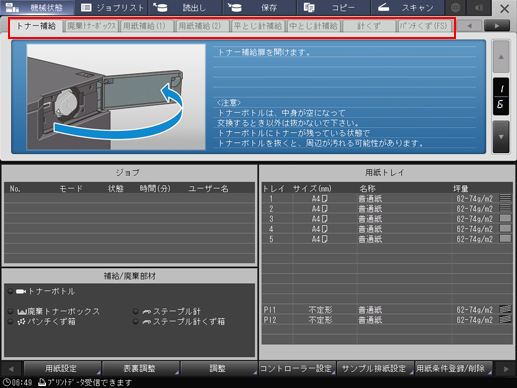Select tray 5 row in paper tray list
Screen dimensions: 517x388
click(387, 239)
